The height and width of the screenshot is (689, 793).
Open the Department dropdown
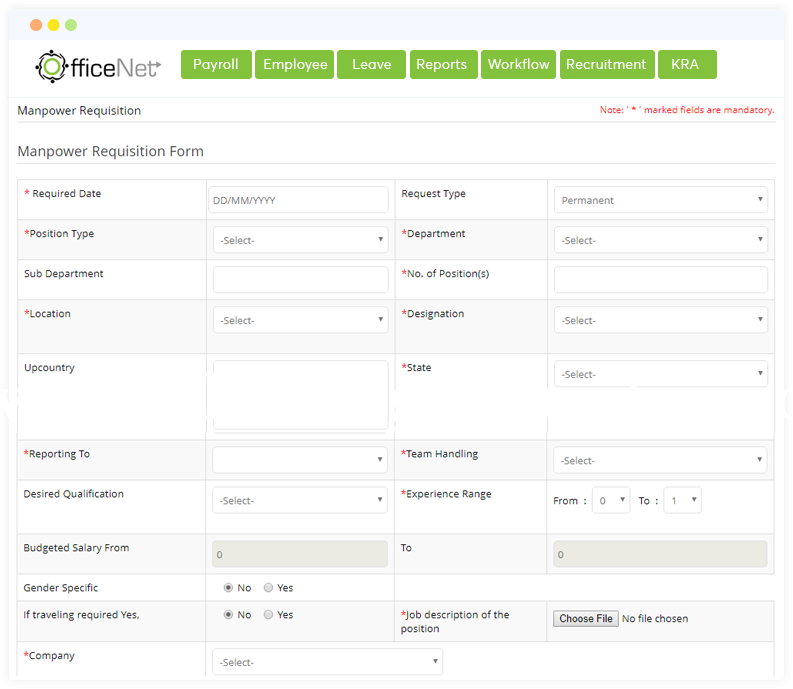pyautogui.click(x=660, y=240)
